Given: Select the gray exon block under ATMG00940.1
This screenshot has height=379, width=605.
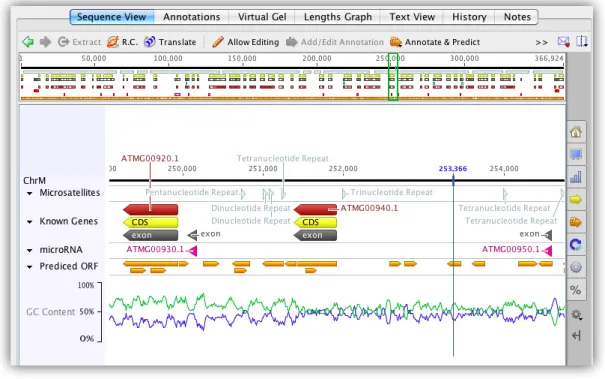Looking at the screenshot, I should tap(315, 235).
